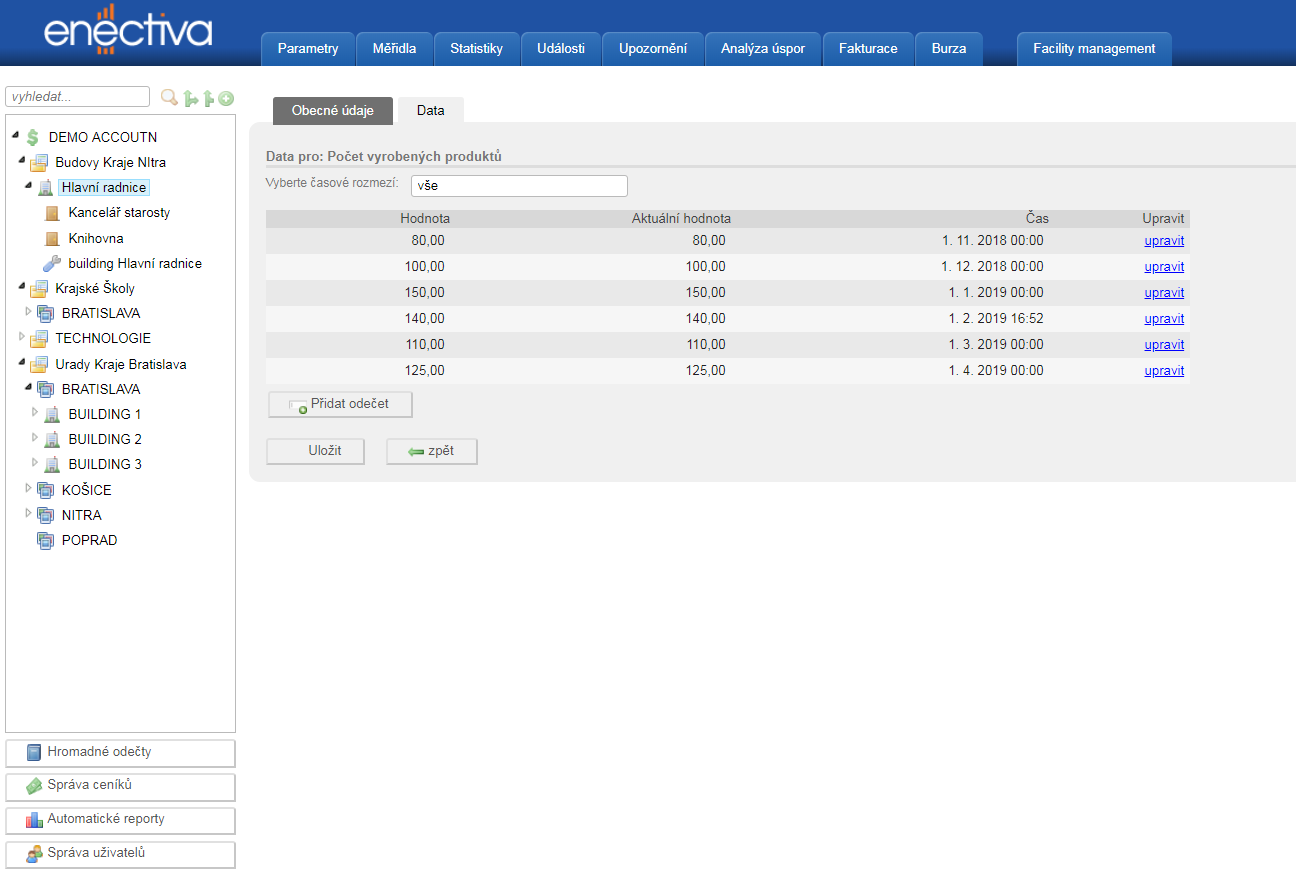Click the dollar icon of DEMO ACCOUTN
Viewport: 1296px width, 891px height.
click(x=33, y=137)
